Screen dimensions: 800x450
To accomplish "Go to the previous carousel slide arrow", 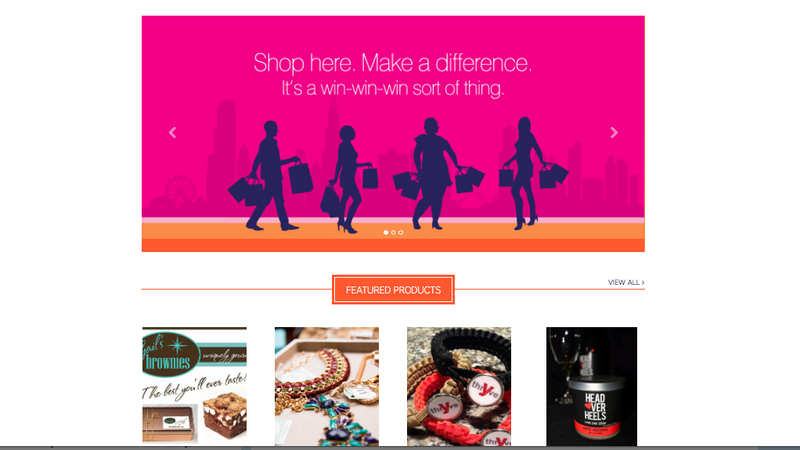I will [x=172, y=133].
